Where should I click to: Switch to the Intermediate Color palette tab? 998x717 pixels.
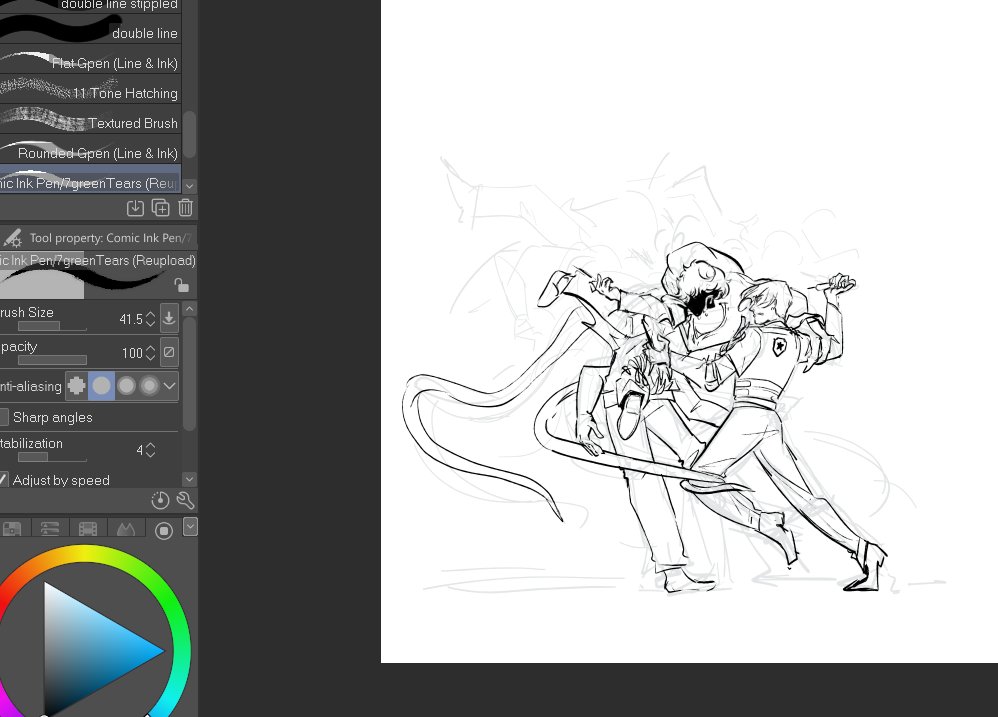click(125, 529)
